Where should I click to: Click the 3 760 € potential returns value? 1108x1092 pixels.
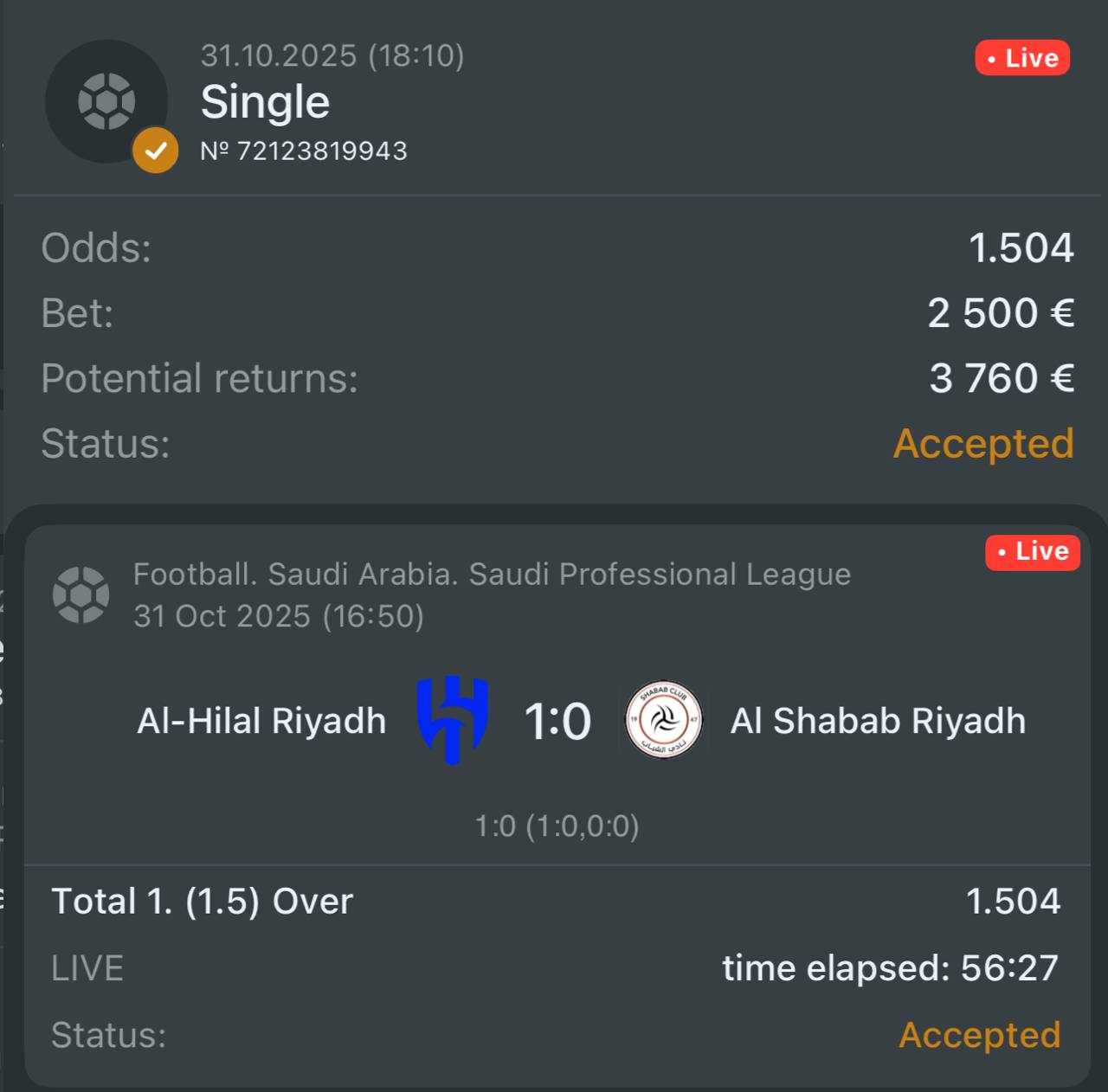1002,379
